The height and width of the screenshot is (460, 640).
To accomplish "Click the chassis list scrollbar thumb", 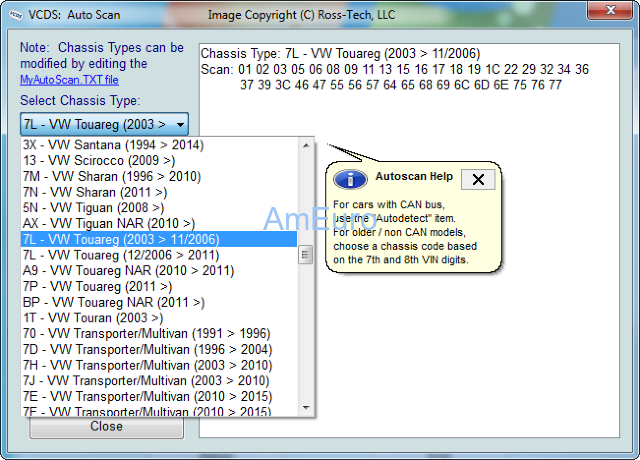I will [x=306, y=255].
